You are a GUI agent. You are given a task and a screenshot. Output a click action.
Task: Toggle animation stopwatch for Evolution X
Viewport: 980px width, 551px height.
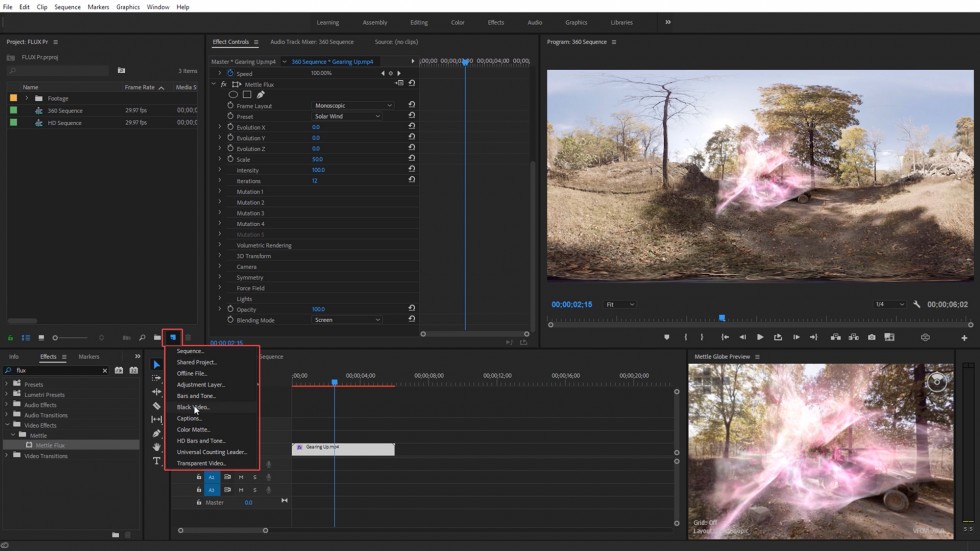tap(230, 127)
